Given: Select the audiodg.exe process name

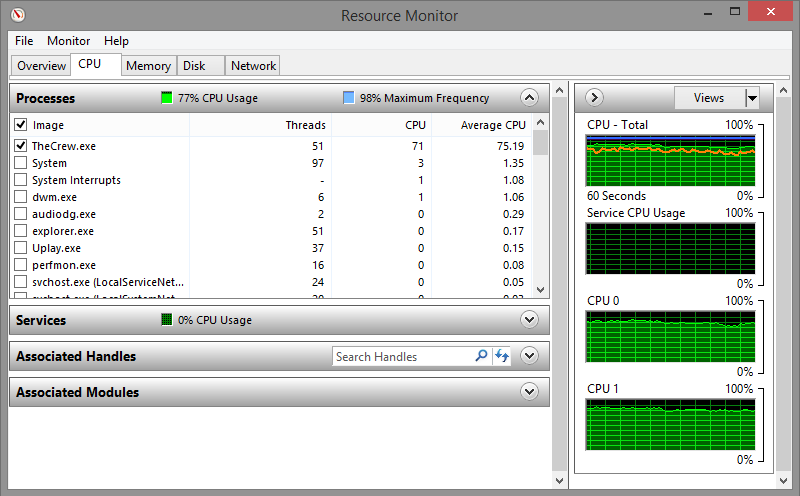Looking at the screenshot, I should pyautogui.click(x=64, y=214).
